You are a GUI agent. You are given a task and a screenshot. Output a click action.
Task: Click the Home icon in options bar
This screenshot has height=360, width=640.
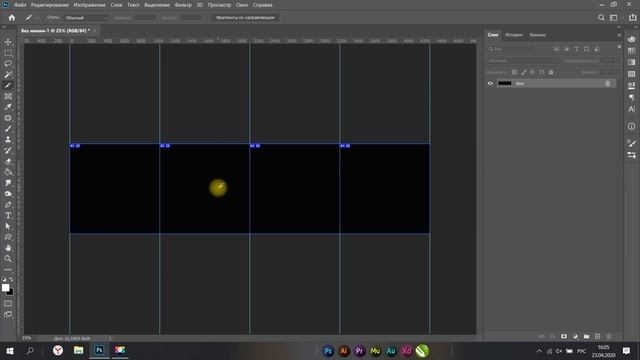click(x=12, y=18)
